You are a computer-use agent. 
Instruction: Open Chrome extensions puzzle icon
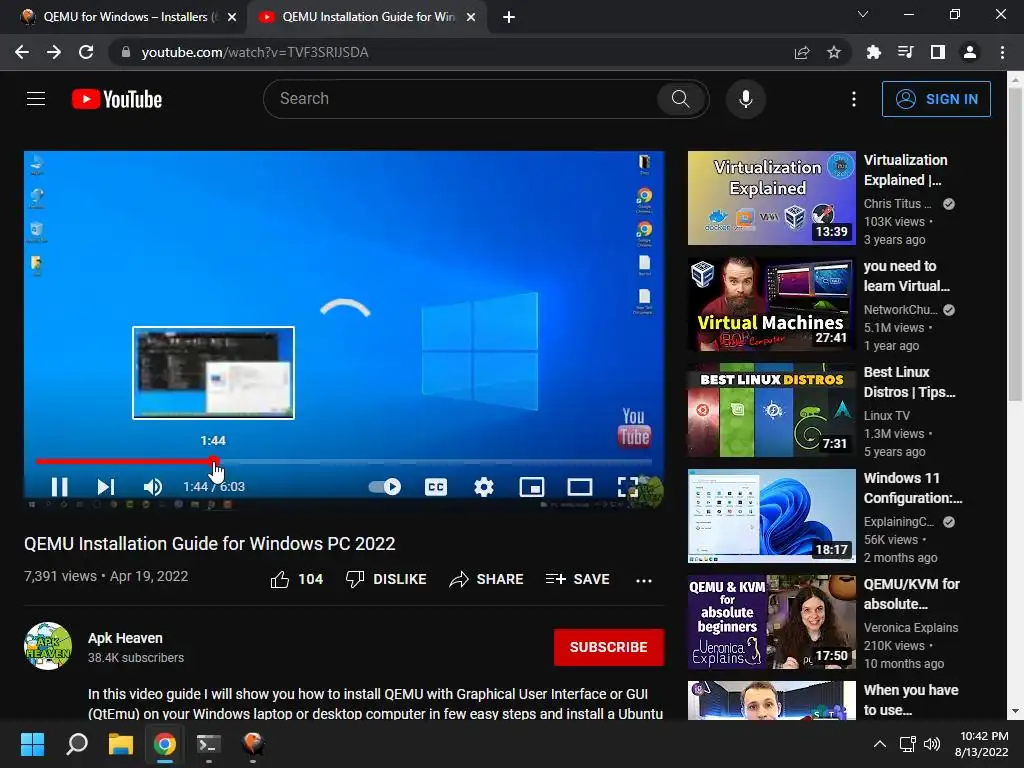[x=874, y=52]
